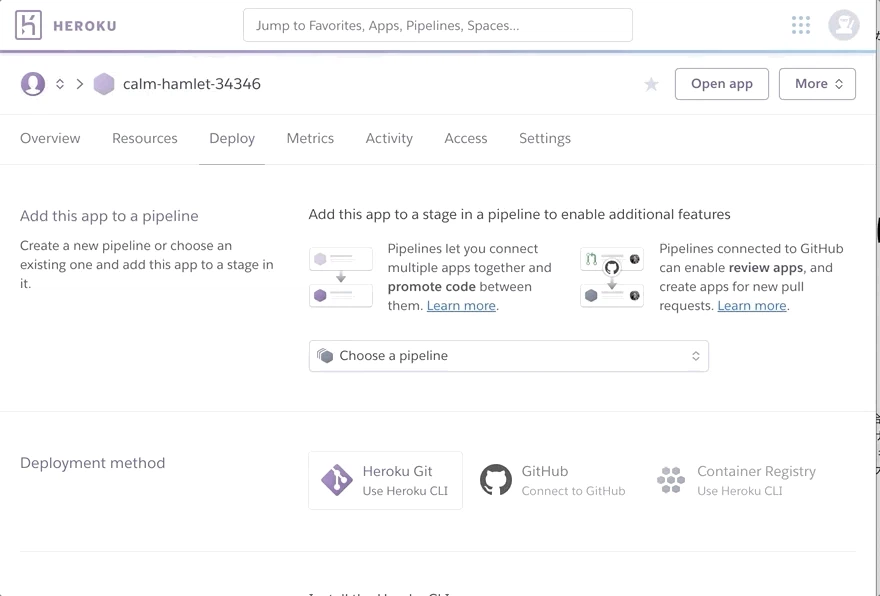The height and width of the screenshot is (596, 880).
Task: Select the Deploy tab
Action: [x=232, y=139]
